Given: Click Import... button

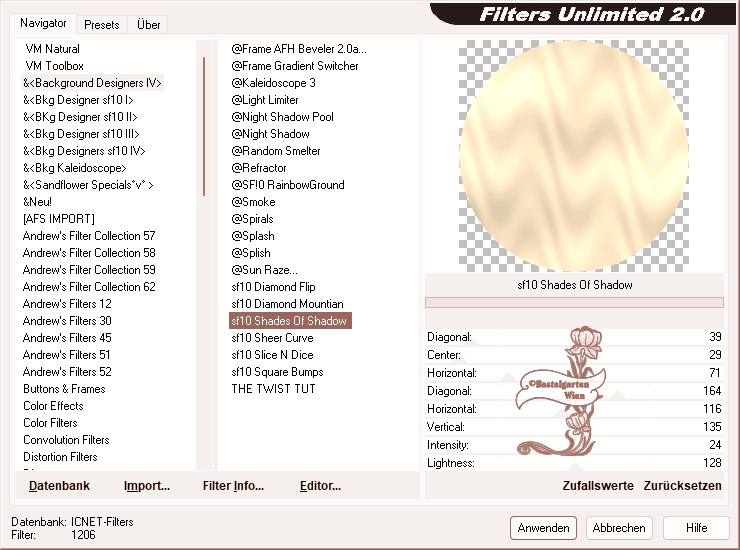Looking at the screenshot, I should 147,486.
